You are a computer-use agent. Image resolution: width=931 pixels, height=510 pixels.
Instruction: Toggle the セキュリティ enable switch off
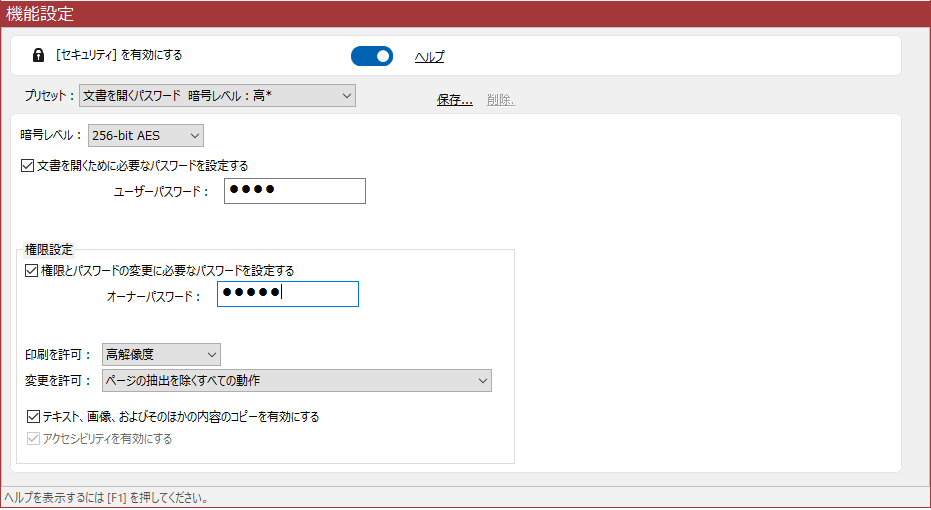(x=372, y=56)
